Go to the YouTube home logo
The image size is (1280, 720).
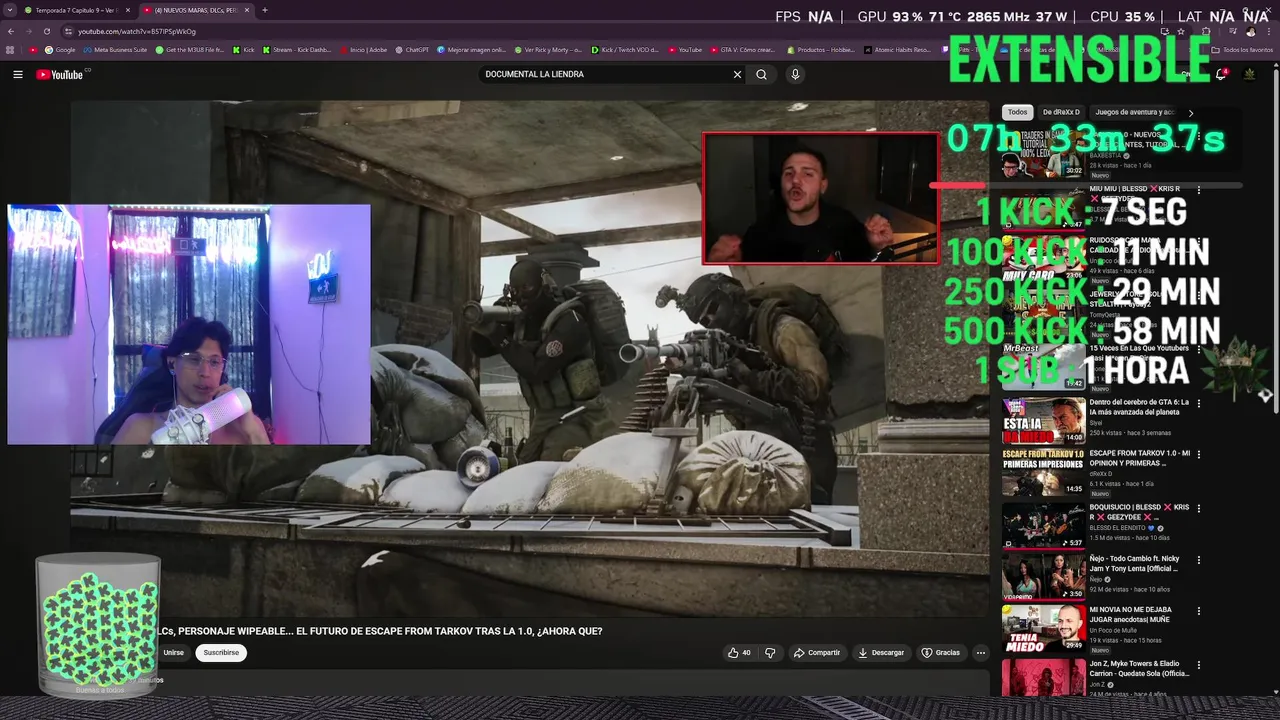point(60,74)
